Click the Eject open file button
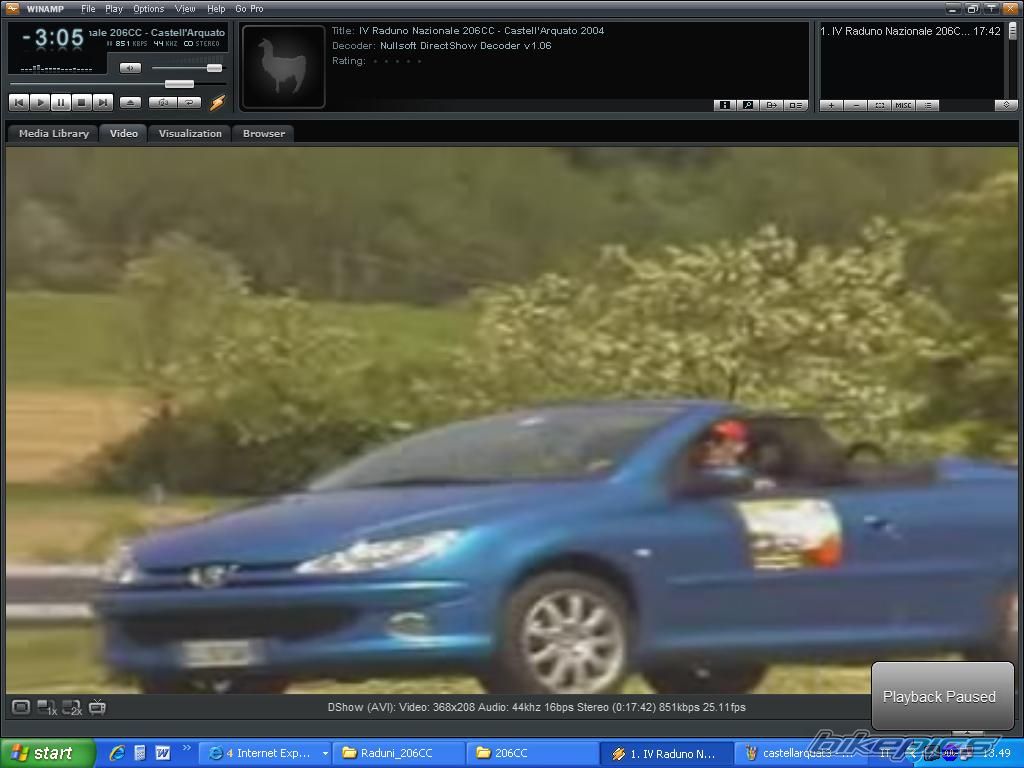The image size is (1024, 768). pyautogui.click(x=130, y=102)
